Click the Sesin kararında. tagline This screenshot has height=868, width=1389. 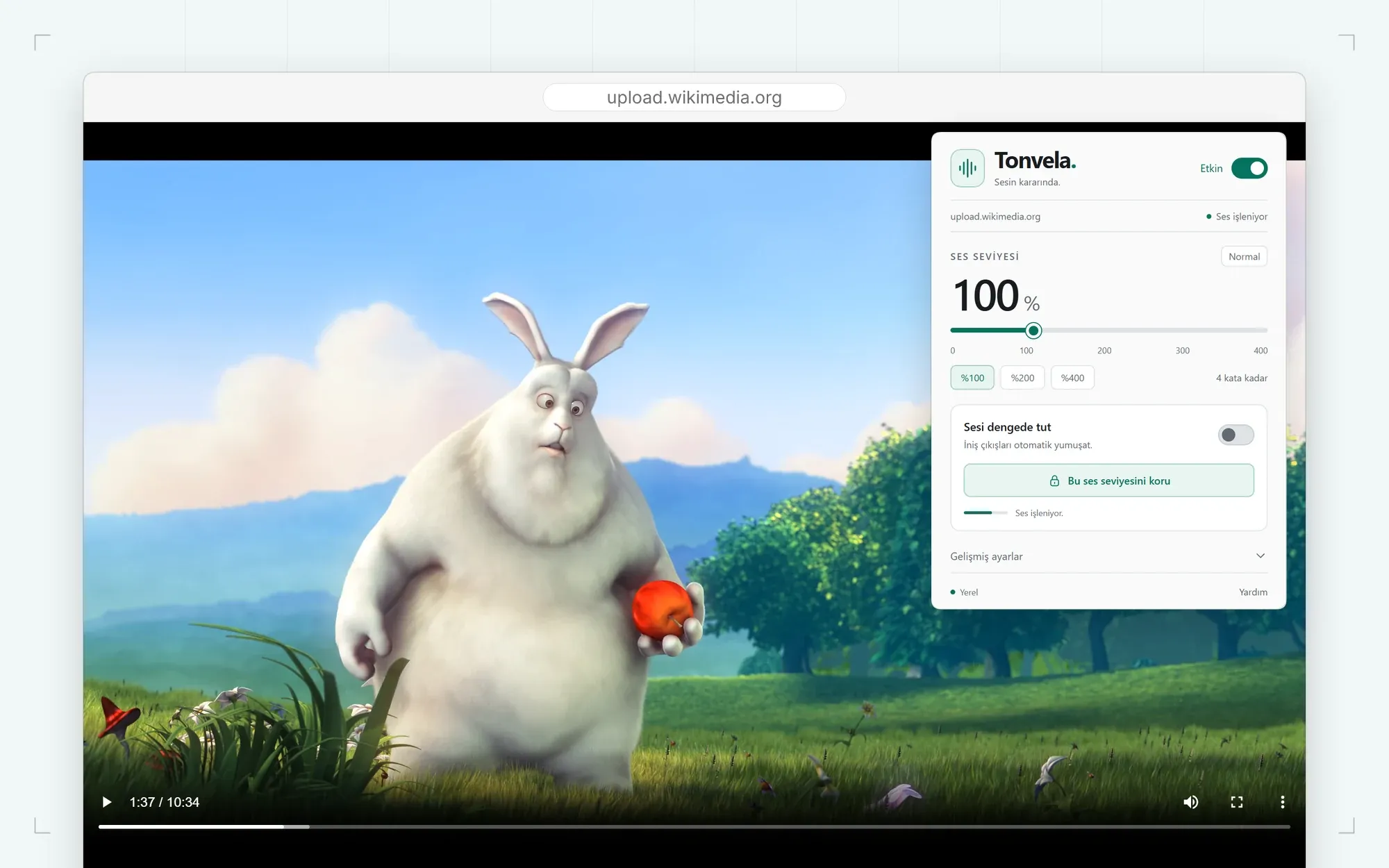click(x=1026, y=182)
